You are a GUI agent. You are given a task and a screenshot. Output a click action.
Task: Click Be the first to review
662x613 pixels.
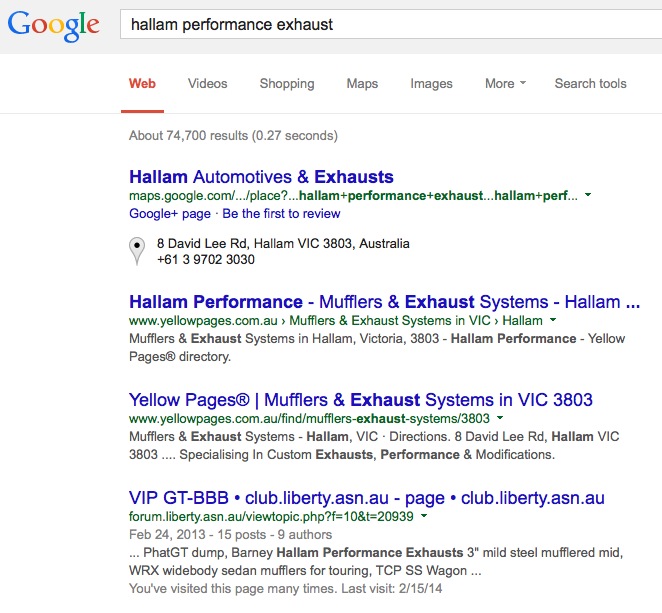[x=281, y=214]
